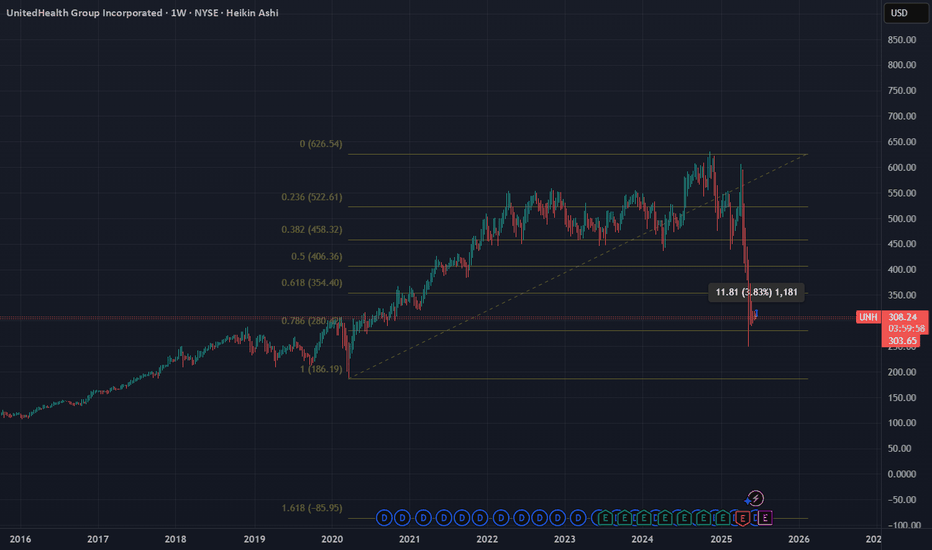This screenshot has width=932, height=550.
Task: Click the first green earnings E marker
Action: pos(604,518)
